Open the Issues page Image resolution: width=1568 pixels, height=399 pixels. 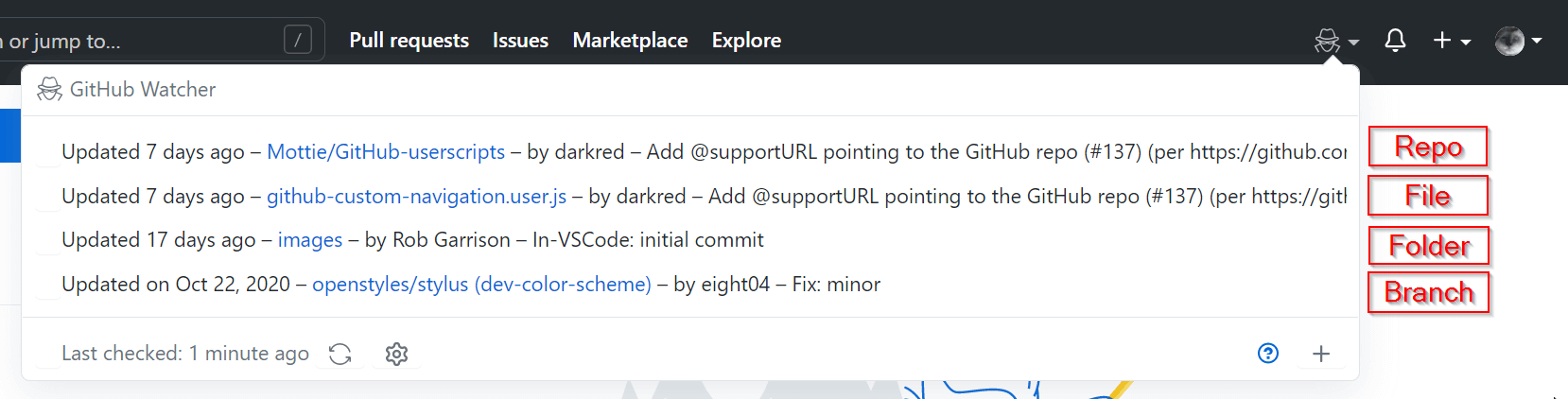(x=520, y=41)
